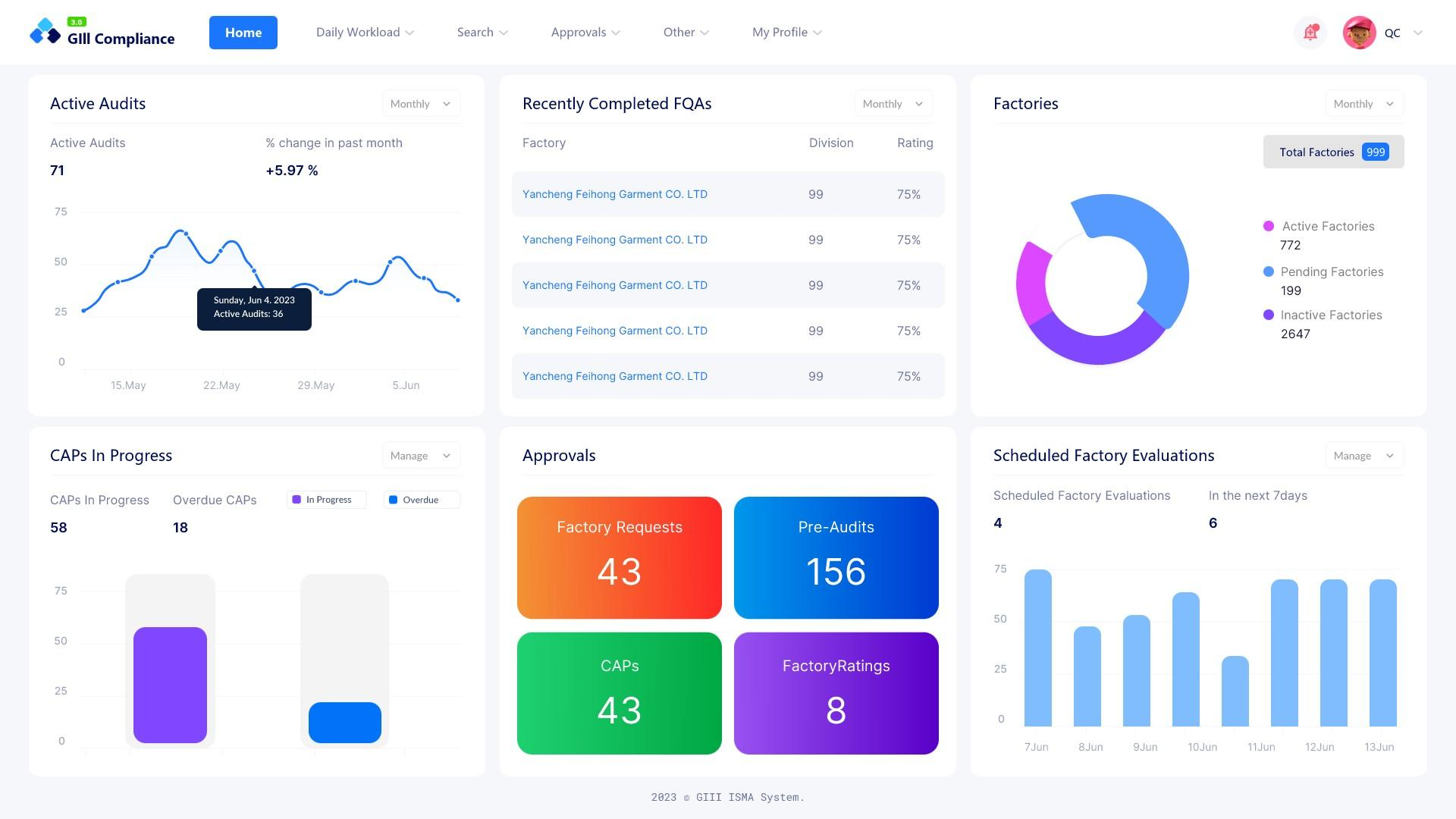Viewport: 1456px width, 819px height.
Task: Click the 9Jun evaluations bar
Action: coord(1137,671)
